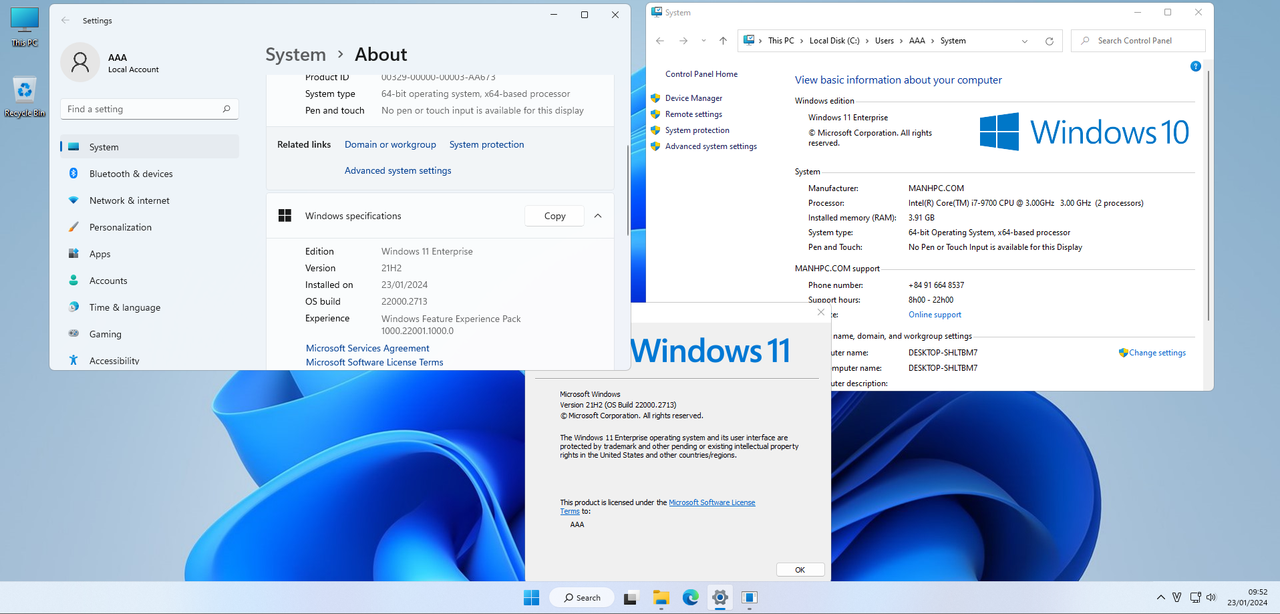Open the Recycle Bin desktop icon
Screen dimensions: 1280x614
click(24, 97)
